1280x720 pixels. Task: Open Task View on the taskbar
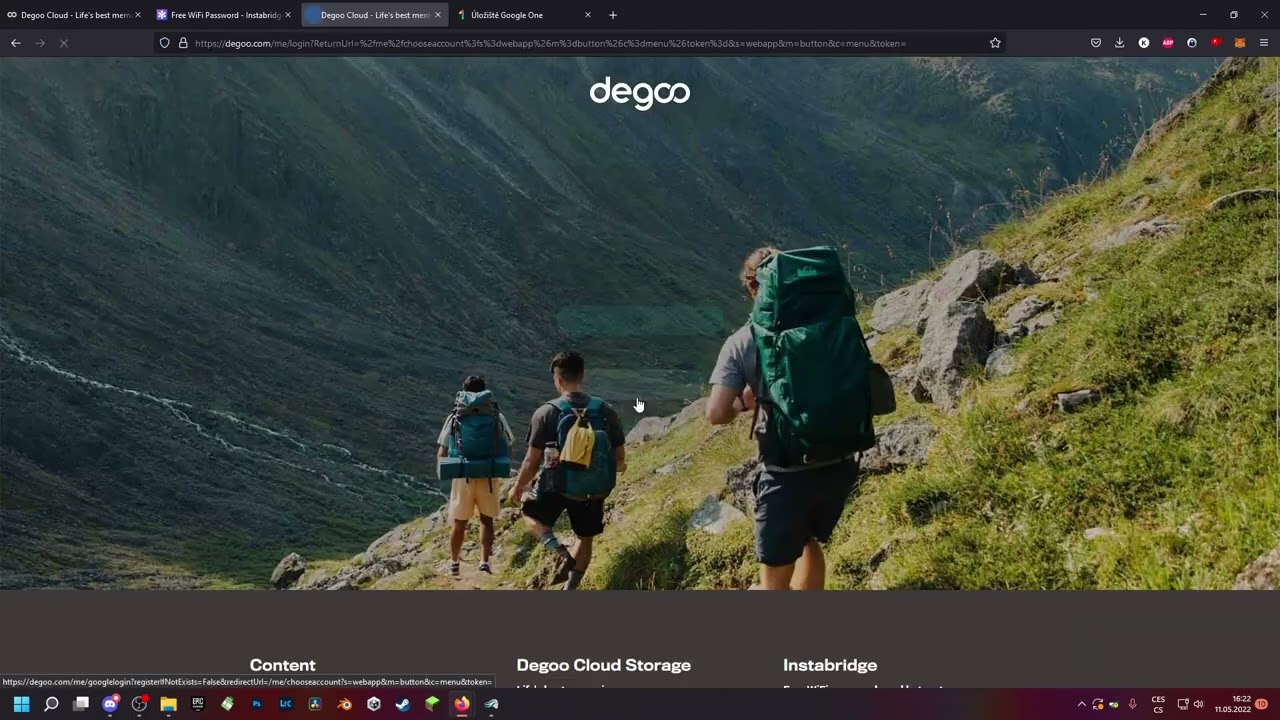[81, 704]
